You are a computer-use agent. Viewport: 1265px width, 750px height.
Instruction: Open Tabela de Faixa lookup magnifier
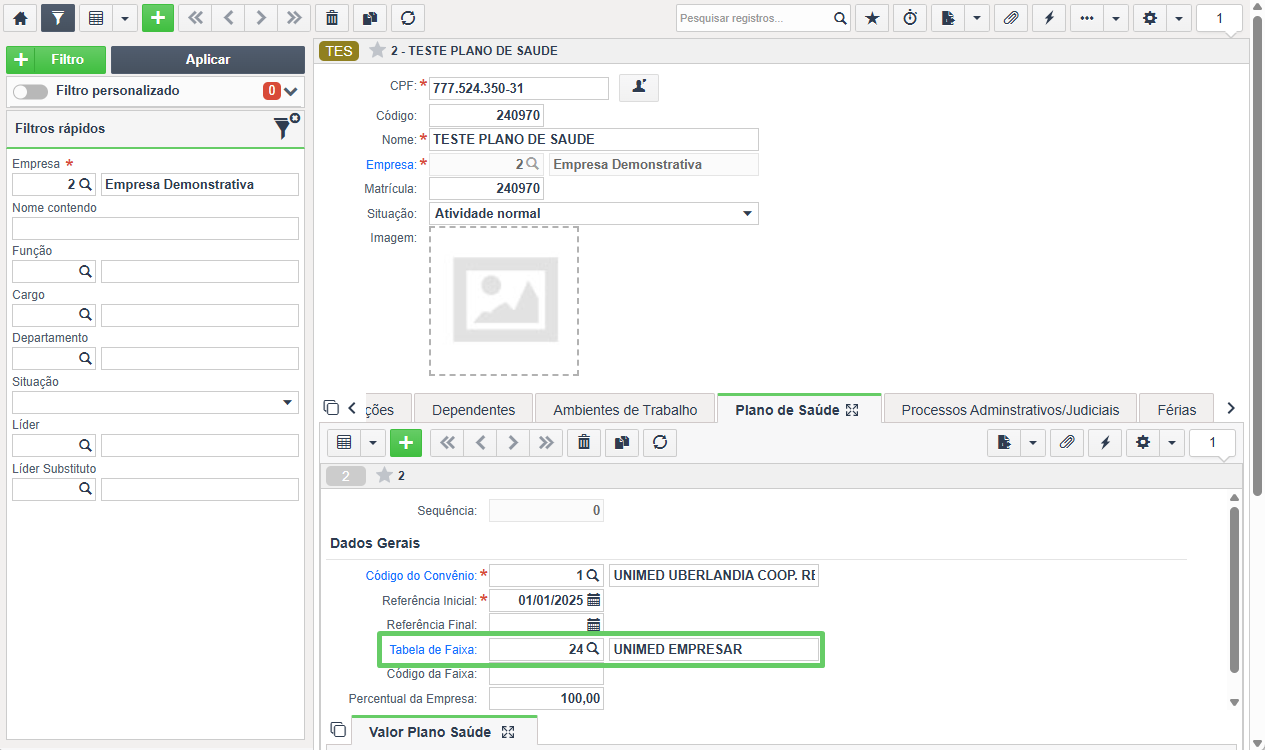pos(593,649)
